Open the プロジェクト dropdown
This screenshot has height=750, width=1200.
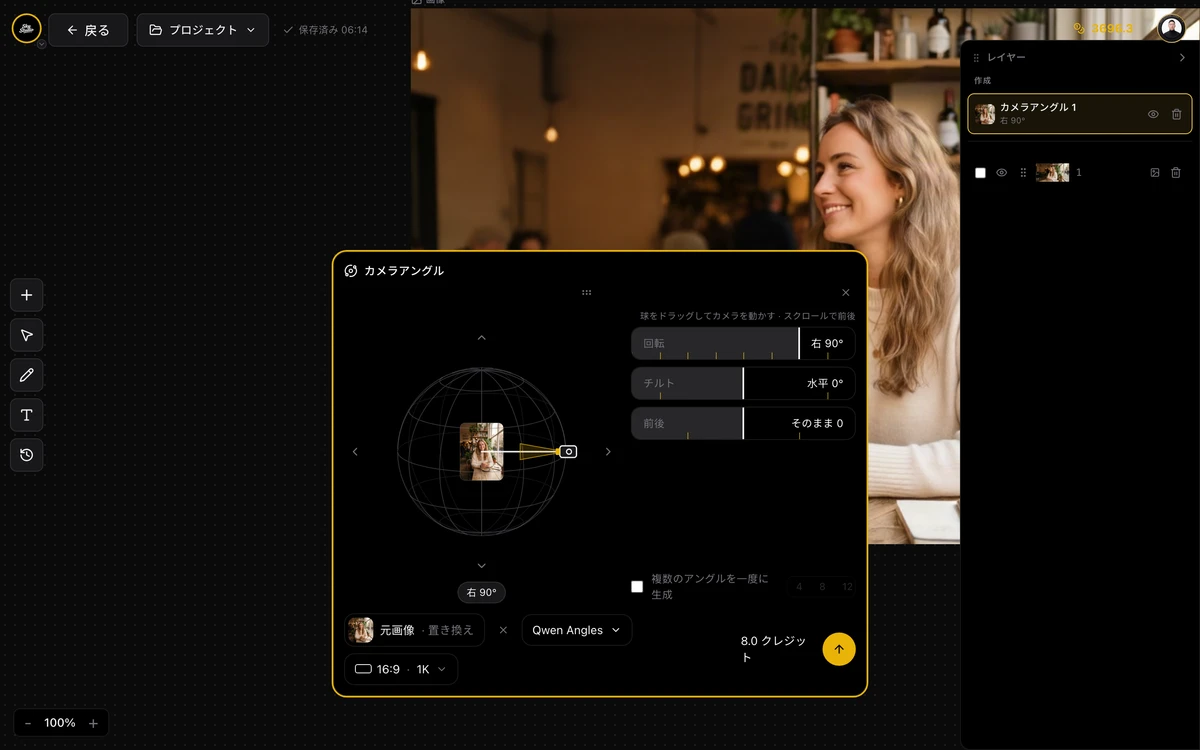(x=203, y=30)
